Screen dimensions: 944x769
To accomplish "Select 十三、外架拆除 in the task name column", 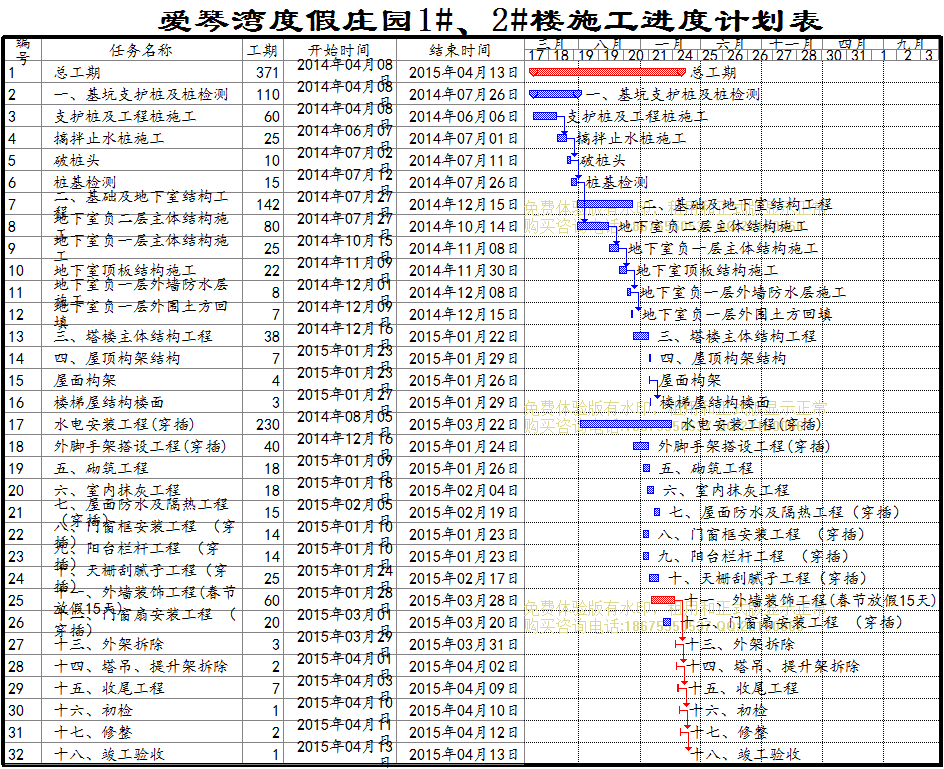I will (109, 645).
